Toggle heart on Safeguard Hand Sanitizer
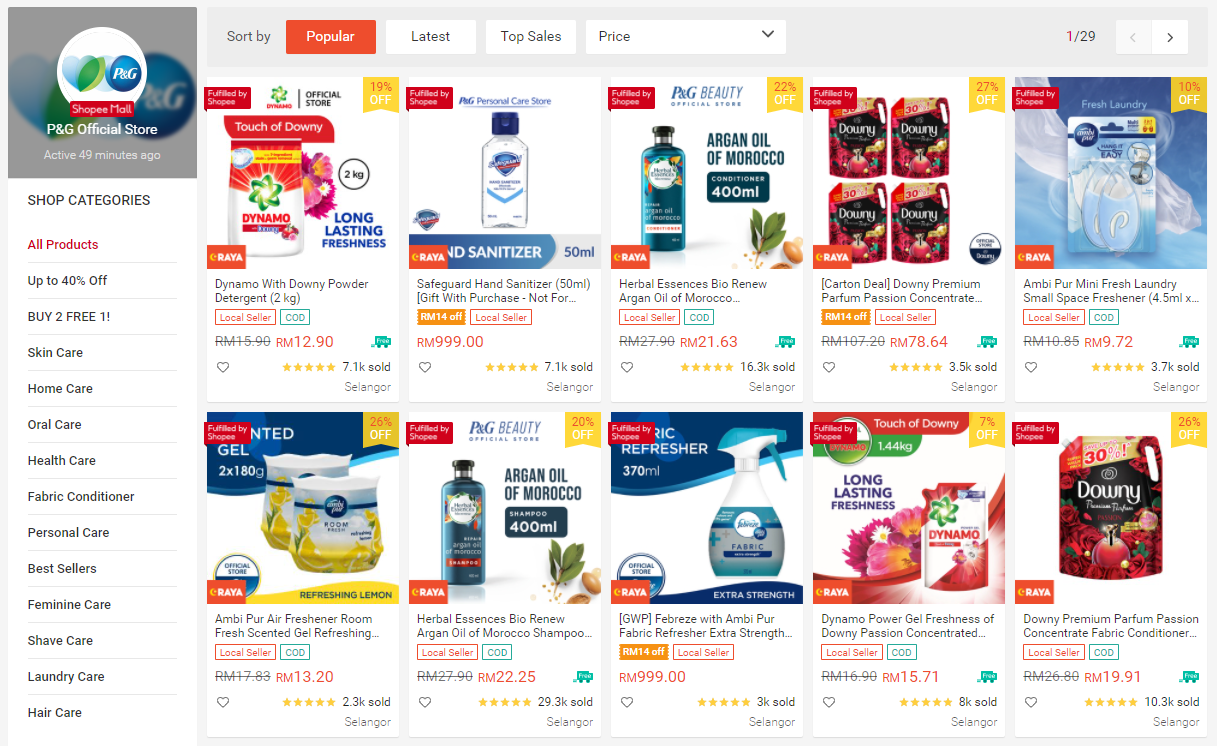 [425, 367]
